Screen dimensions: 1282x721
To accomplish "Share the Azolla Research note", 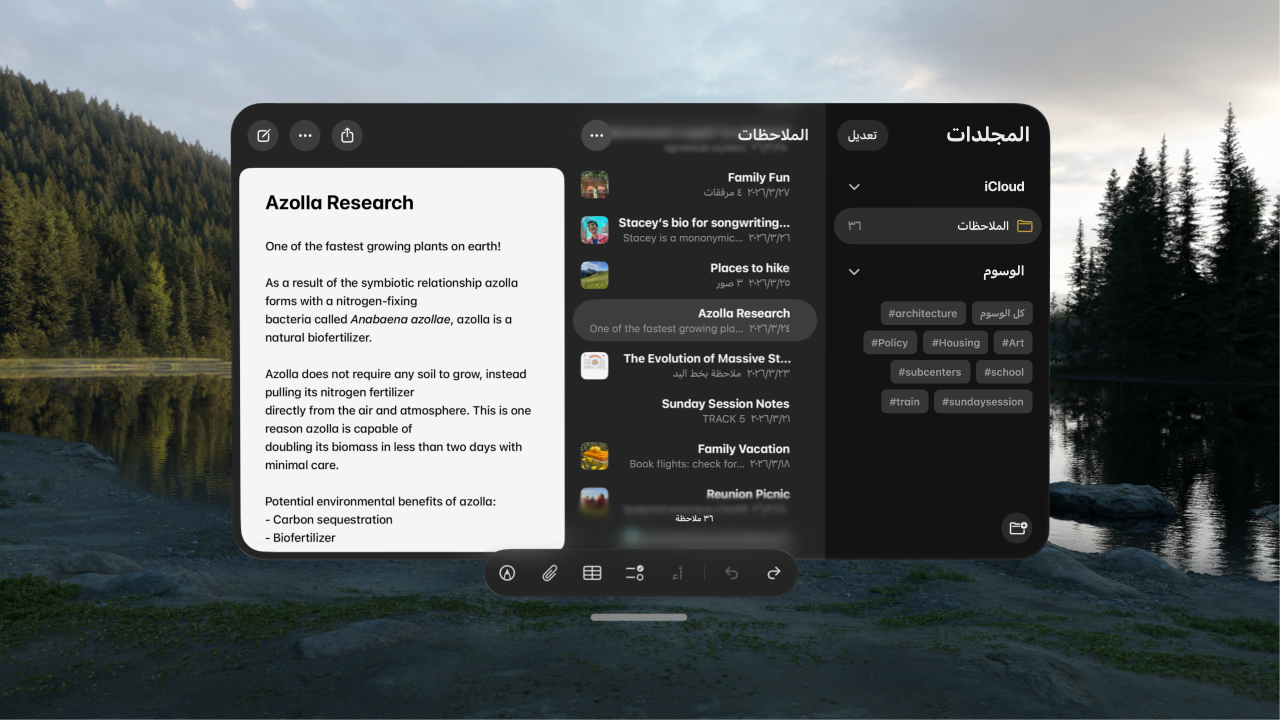I will pyautogui.click(x=347, y=135).
